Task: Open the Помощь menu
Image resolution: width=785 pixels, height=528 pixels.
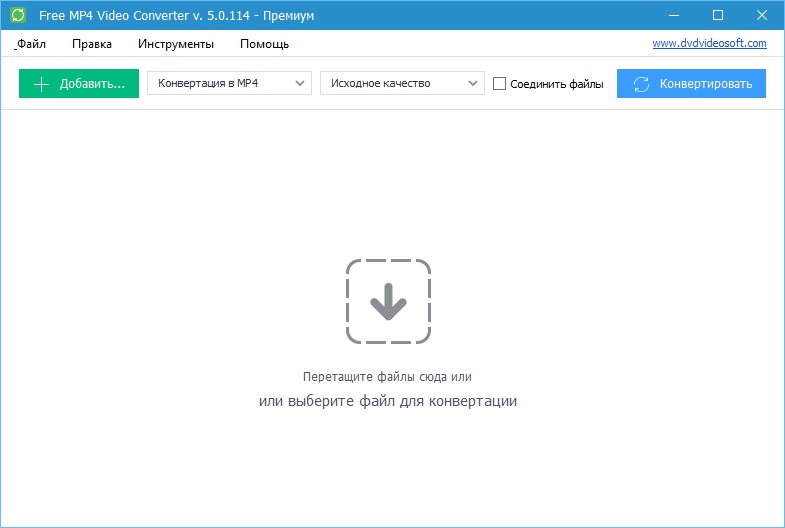Action: 265,44
